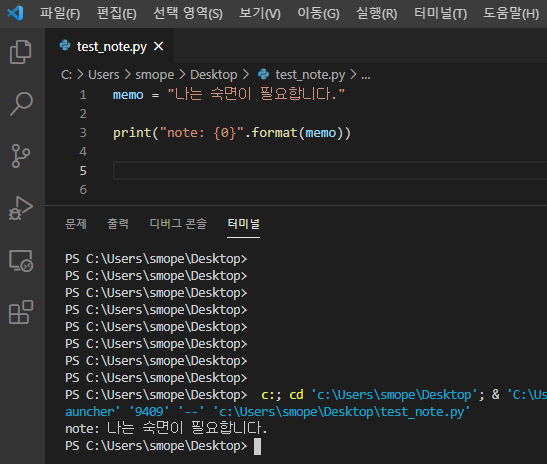The height and width of the screenshot is (464, 547).
Task: Open the 선택 영역(S) menu
Action: (x=188, y=14)
